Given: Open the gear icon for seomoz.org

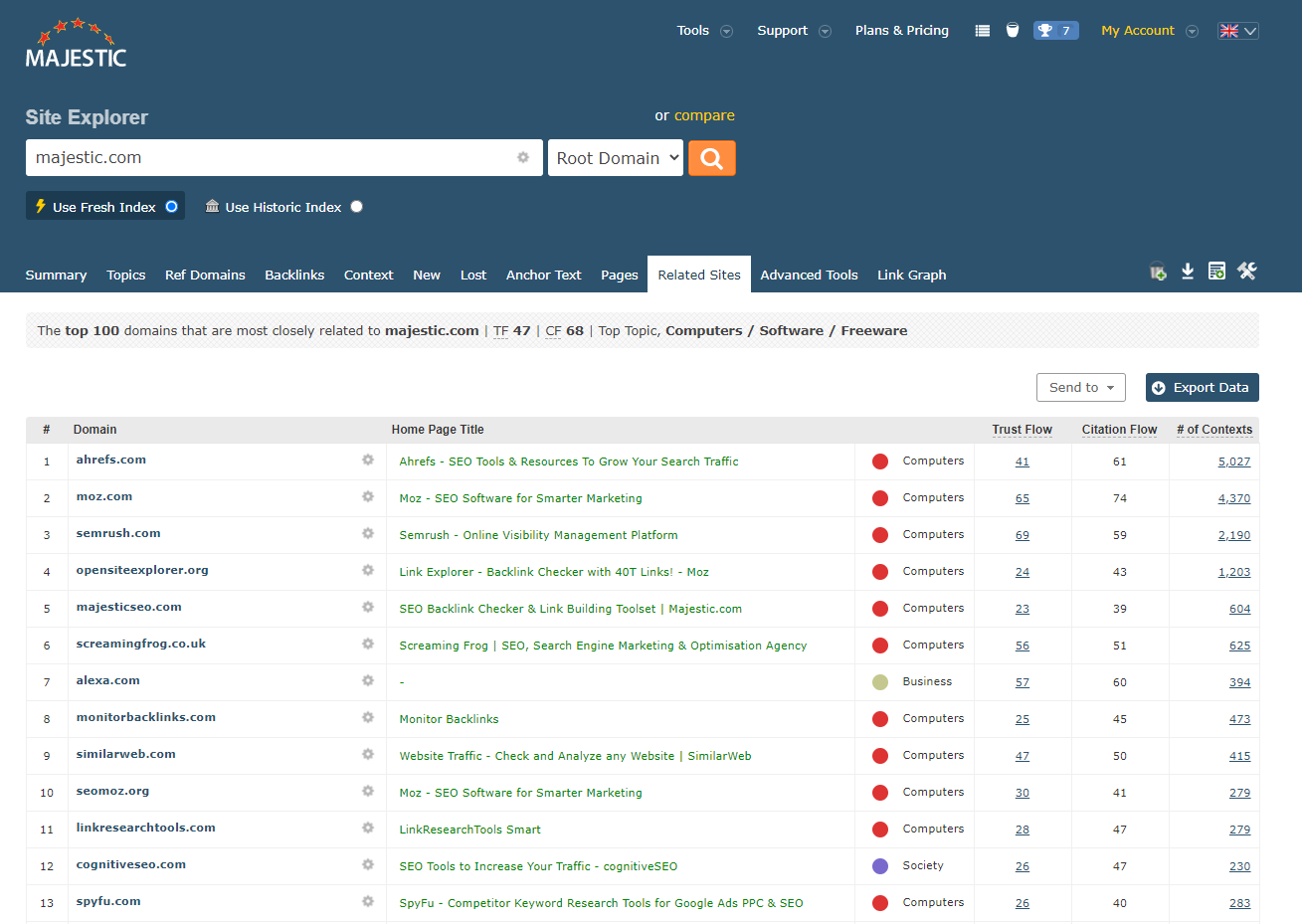Looking at the screenshot, I should pyautogui.click(x=368, y=791).
